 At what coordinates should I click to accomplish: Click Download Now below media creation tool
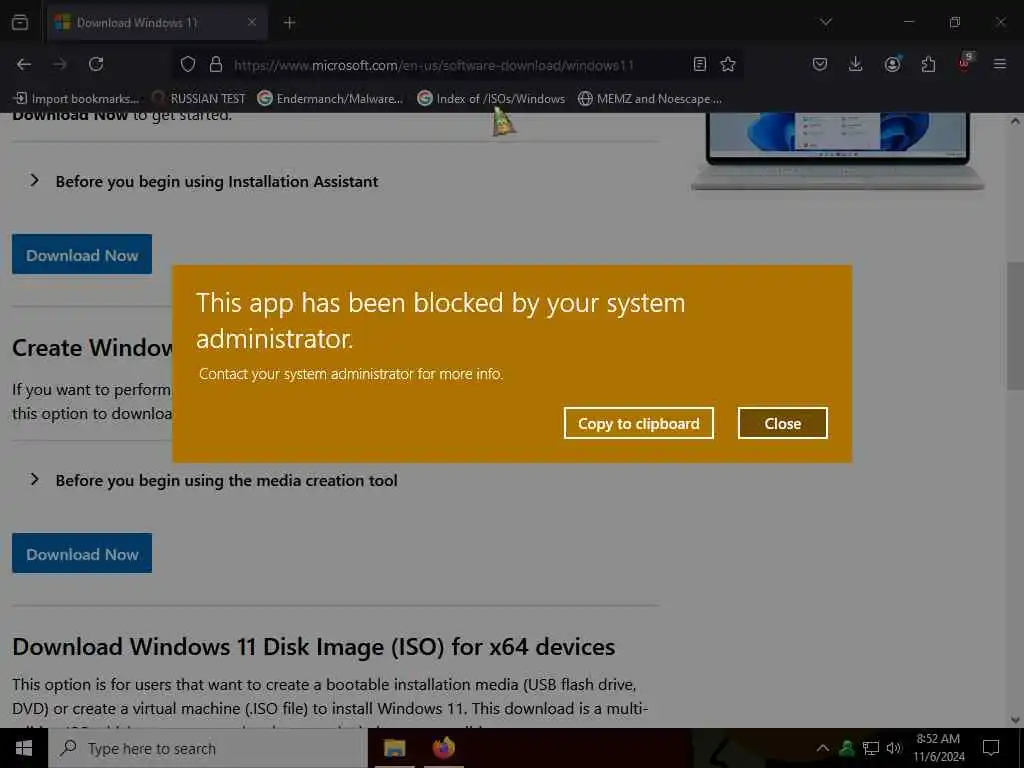coord(82,553)
